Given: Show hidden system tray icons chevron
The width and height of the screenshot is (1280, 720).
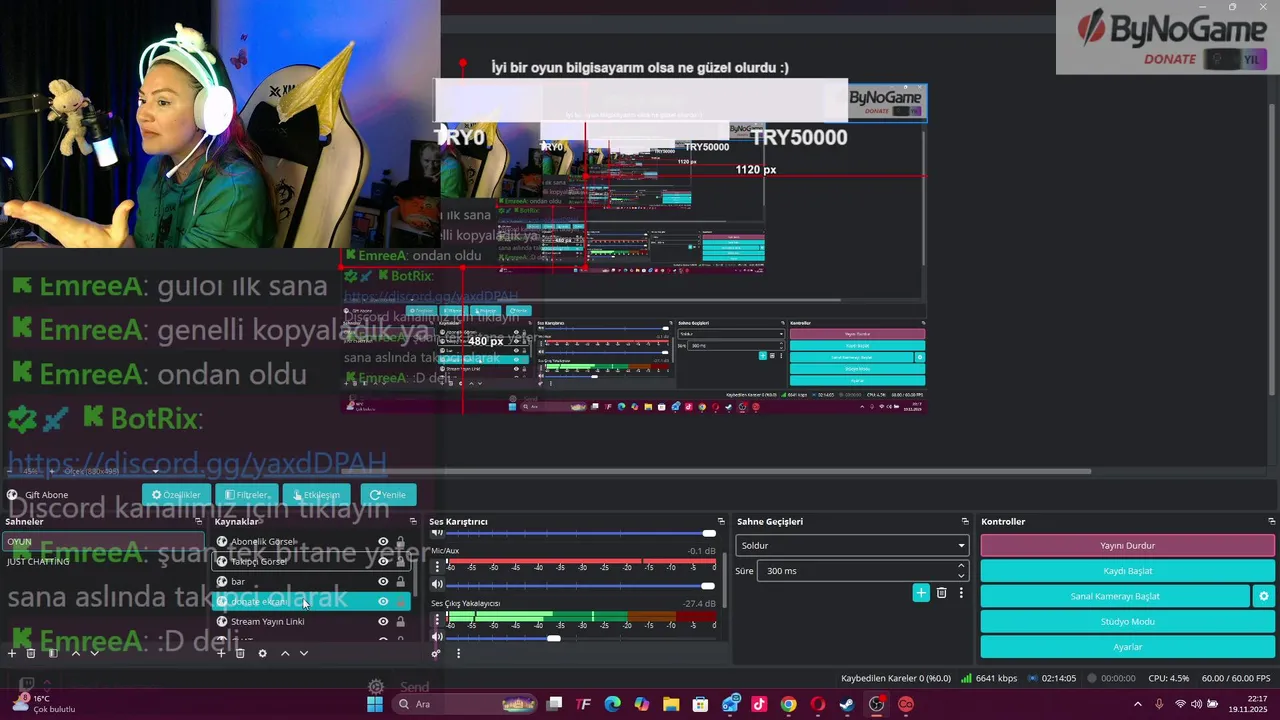Looking at the screenshot, I should pyautogui.click(x=1137, y=704).
